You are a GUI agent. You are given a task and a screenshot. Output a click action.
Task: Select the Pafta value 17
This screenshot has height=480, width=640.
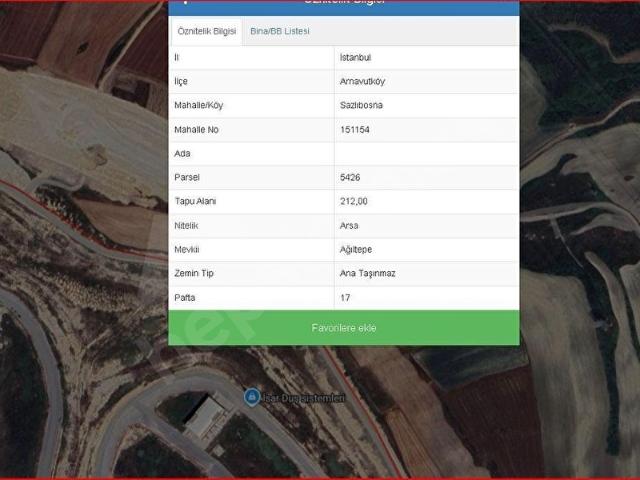(x=345, y=298)
